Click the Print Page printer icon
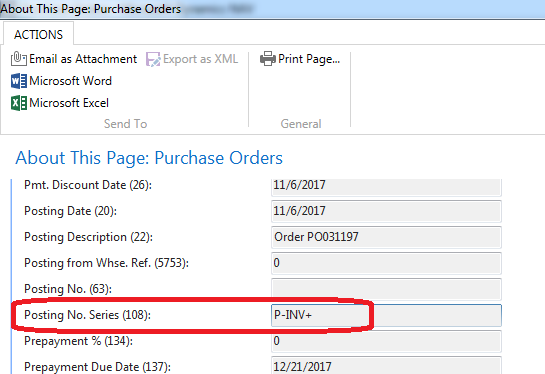 coord(268,59)
